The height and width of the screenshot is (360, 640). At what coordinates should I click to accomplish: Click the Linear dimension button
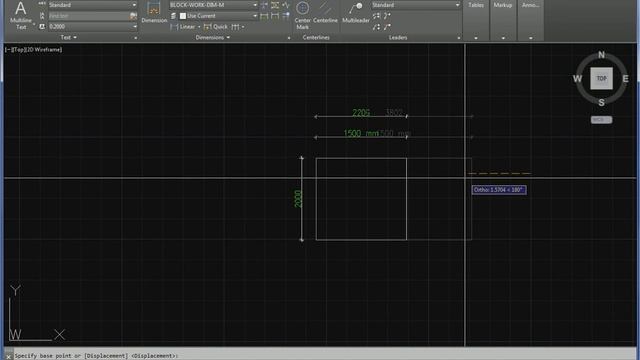pyautogui.click(x=182, y=27)
